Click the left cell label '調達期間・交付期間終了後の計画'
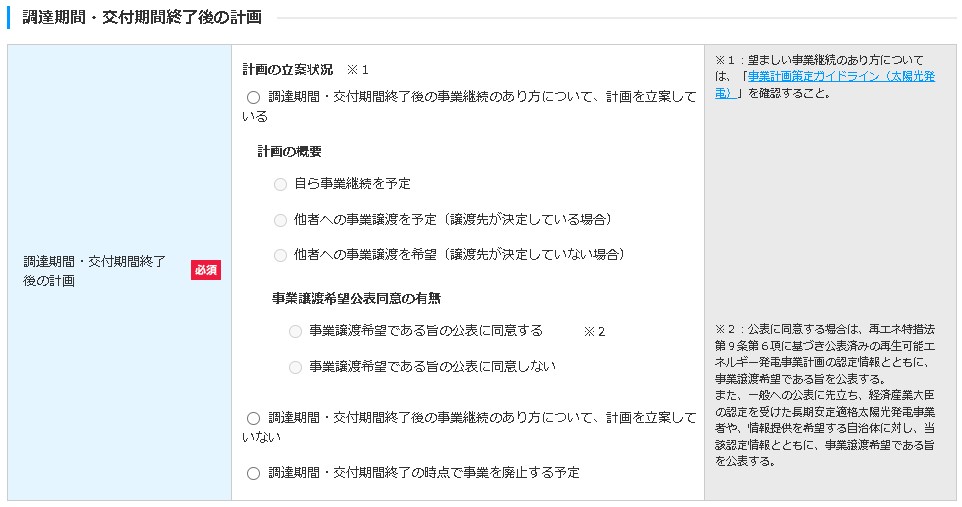 tap(95, 271)
